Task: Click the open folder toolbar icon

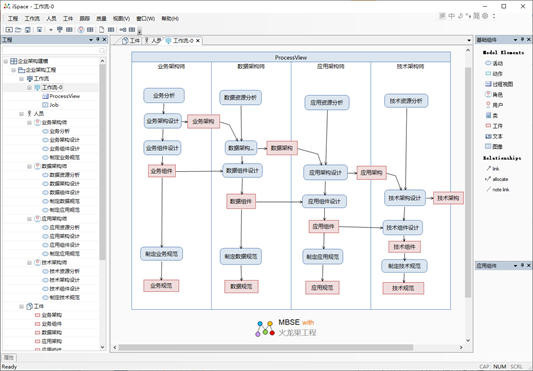Action: tap(18, 30)
